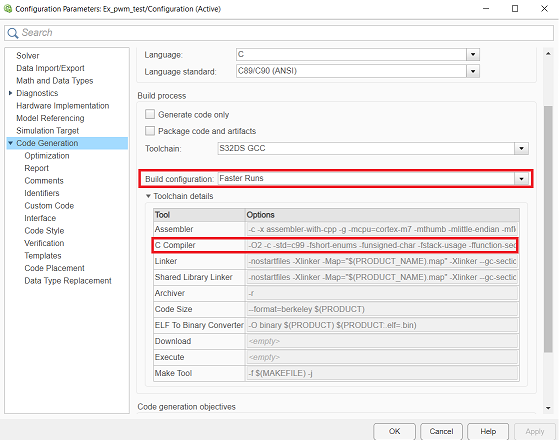Click the Options column header
The width and height of the screenshot is (559, 440).
(382, 215)
